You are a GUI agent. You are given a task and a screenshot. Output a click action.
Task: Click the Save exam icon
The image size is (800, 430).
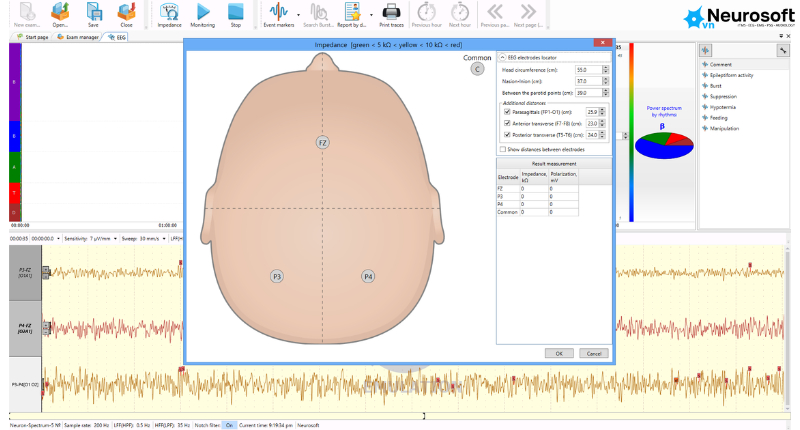[x=93, y=14]
